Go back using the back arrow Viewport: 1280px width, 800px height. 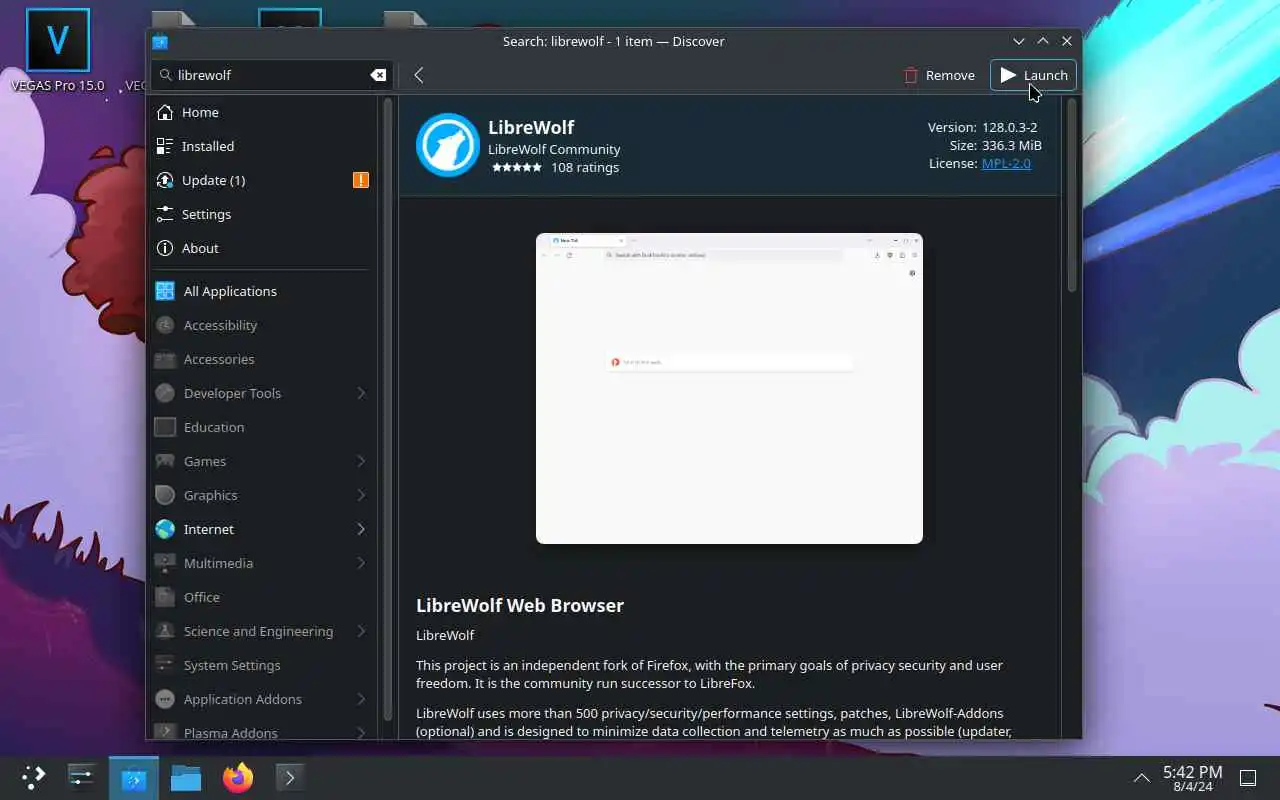tap(419, 75)
